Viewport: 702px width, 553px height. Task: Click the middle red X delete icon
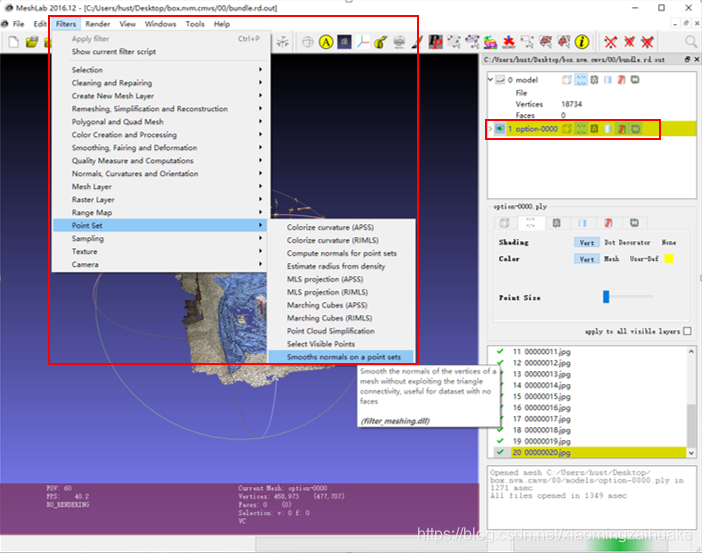tap(629, 42)
